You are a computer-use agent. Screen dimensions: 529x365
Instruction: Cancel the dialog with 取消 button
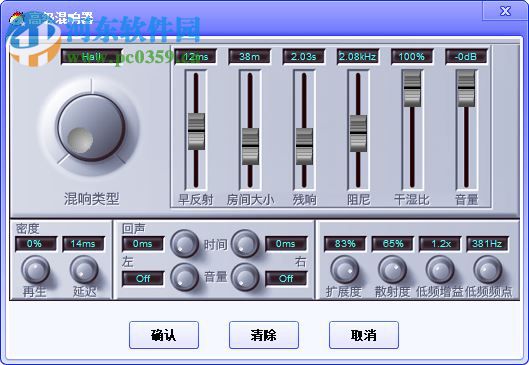tap(364, 335)
